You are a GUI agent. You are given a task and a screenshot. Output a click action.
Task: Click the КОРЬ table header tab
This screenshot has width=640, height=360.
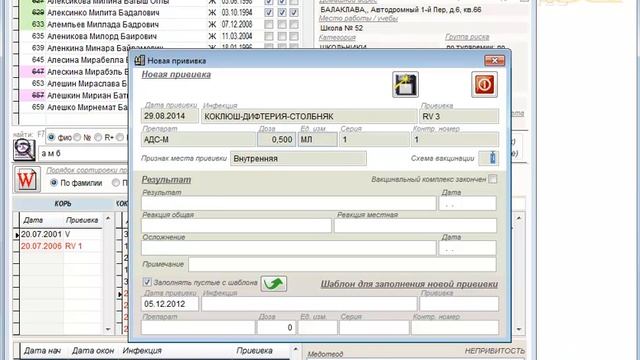(x=62, y=203)
